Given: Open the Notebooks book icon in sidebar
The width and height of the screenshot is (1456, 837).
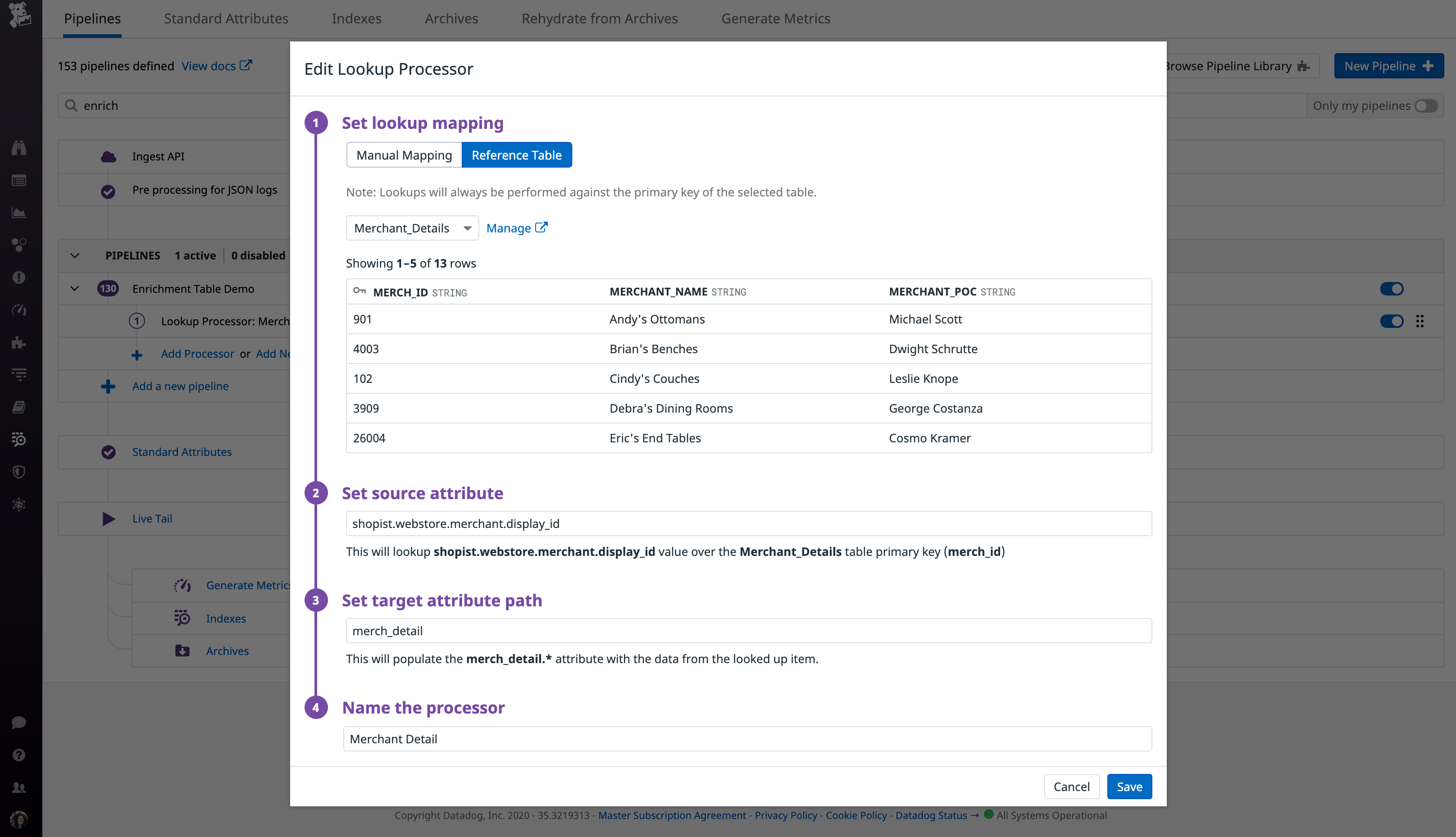Looking at the screenshot, I should click(x=19, y=408).
